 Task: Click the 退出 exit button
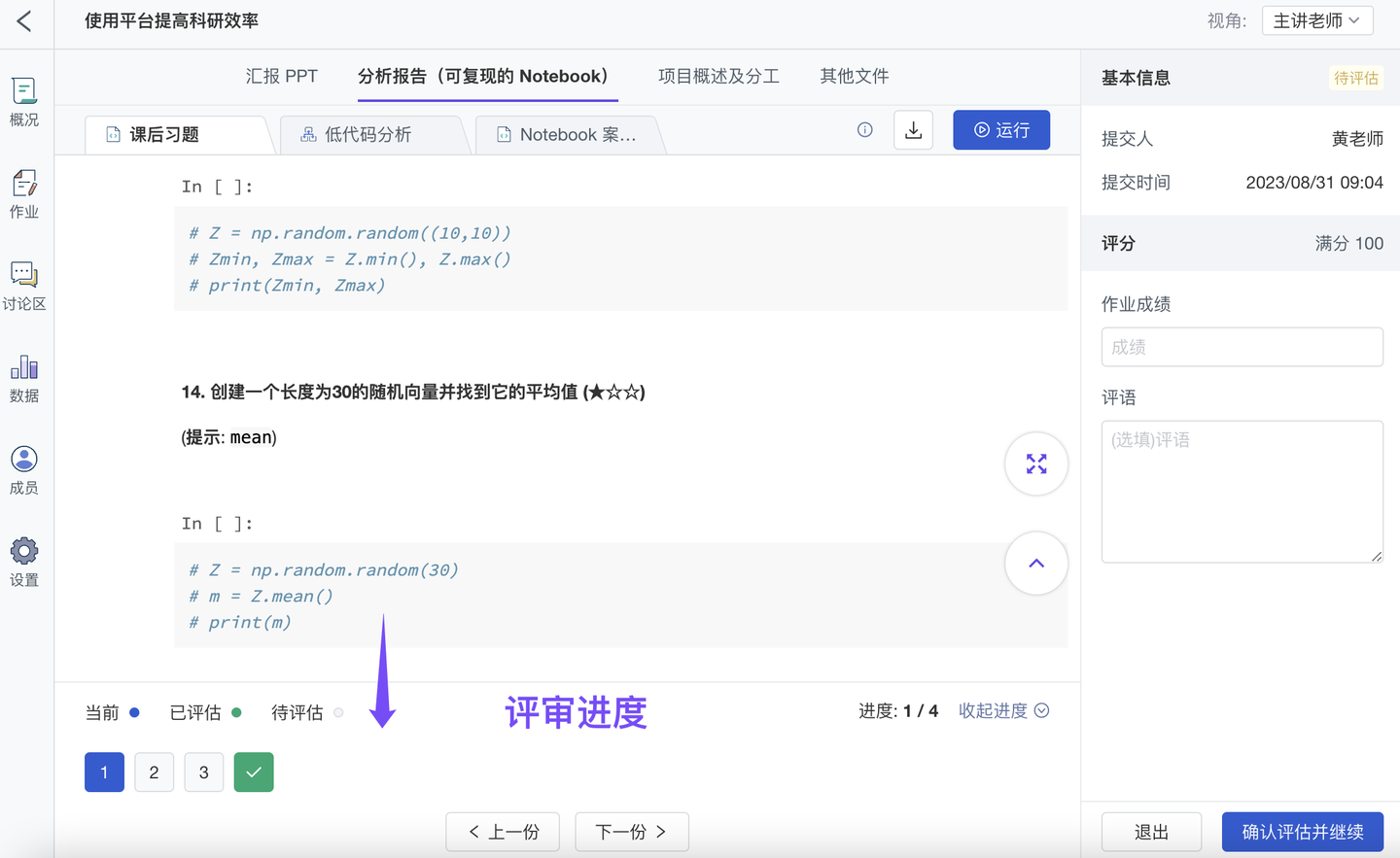click(x=1151, y=832)
